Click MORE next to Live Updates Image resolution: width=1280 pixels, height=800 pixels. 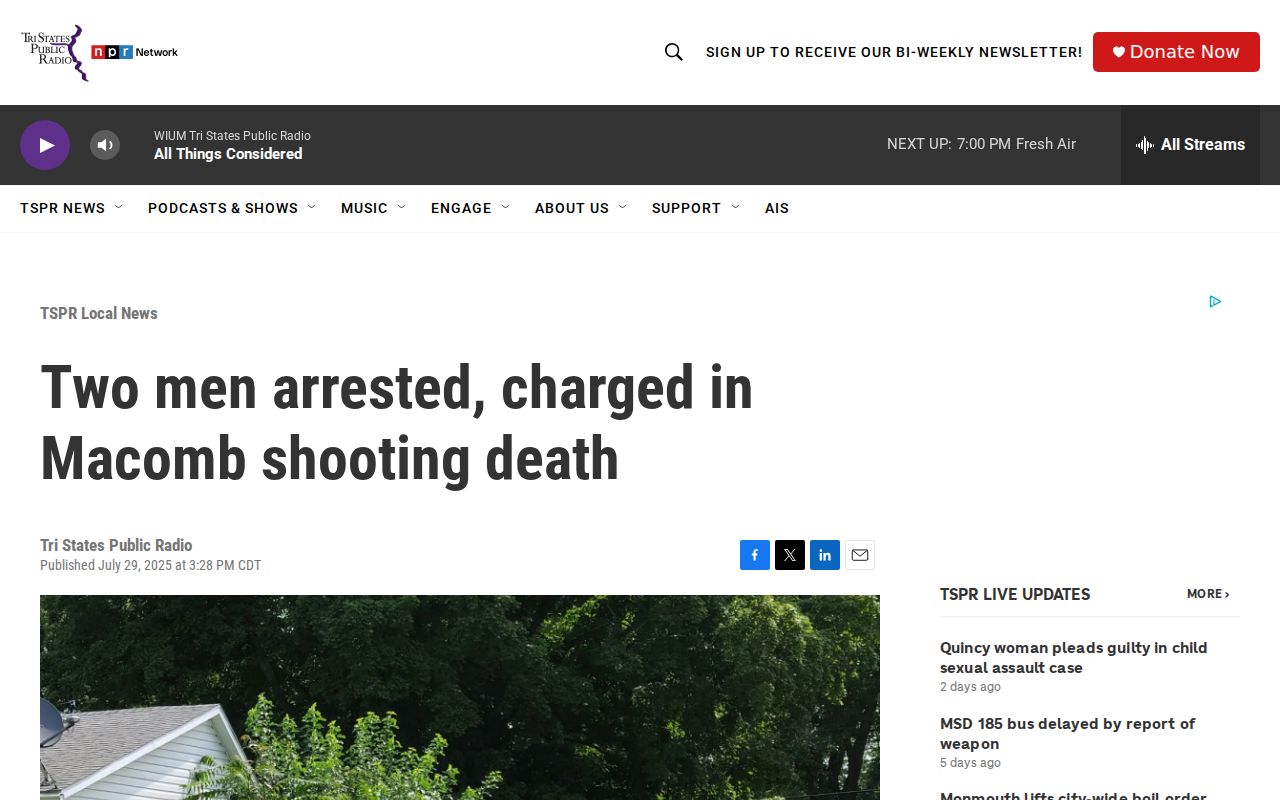coord(1208,594)
